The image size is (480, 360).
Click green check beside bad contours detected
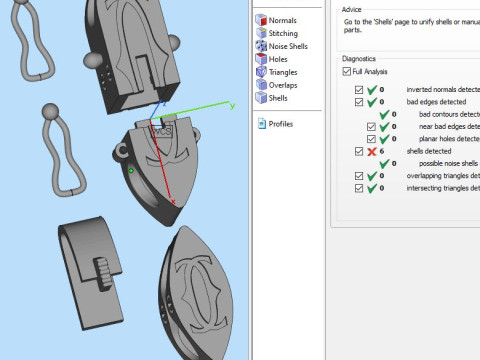click(384, 114)
